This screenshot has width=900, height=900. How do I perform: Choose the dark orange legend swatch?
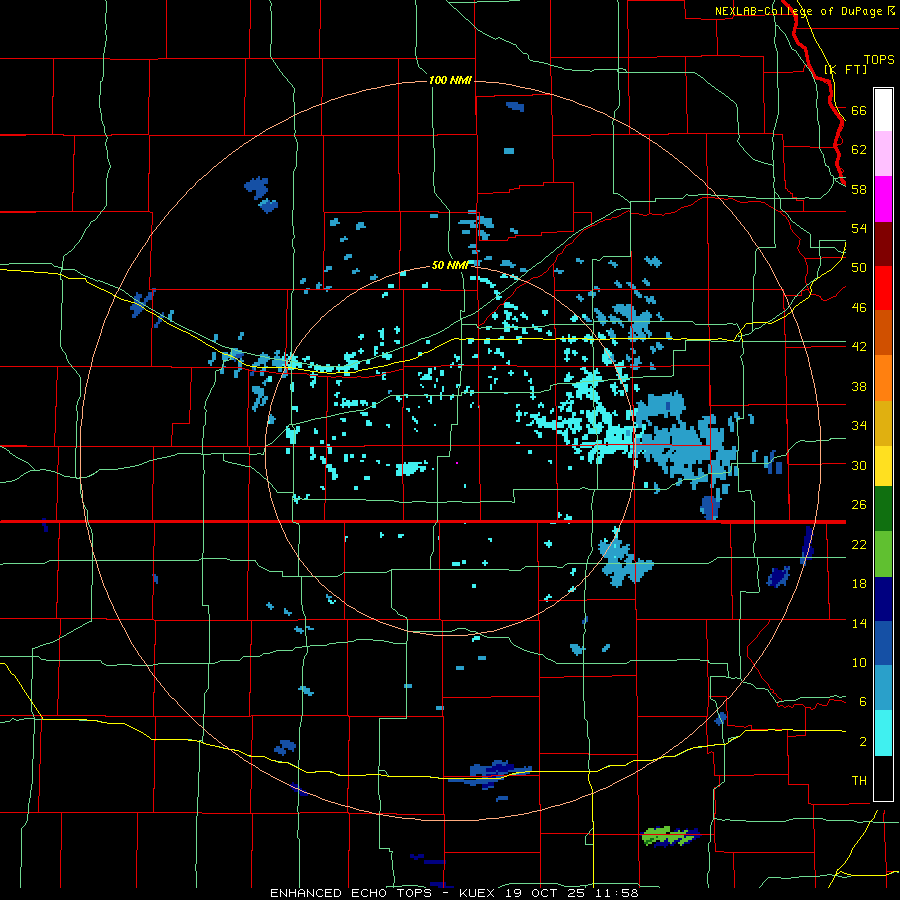click(883, 333)
